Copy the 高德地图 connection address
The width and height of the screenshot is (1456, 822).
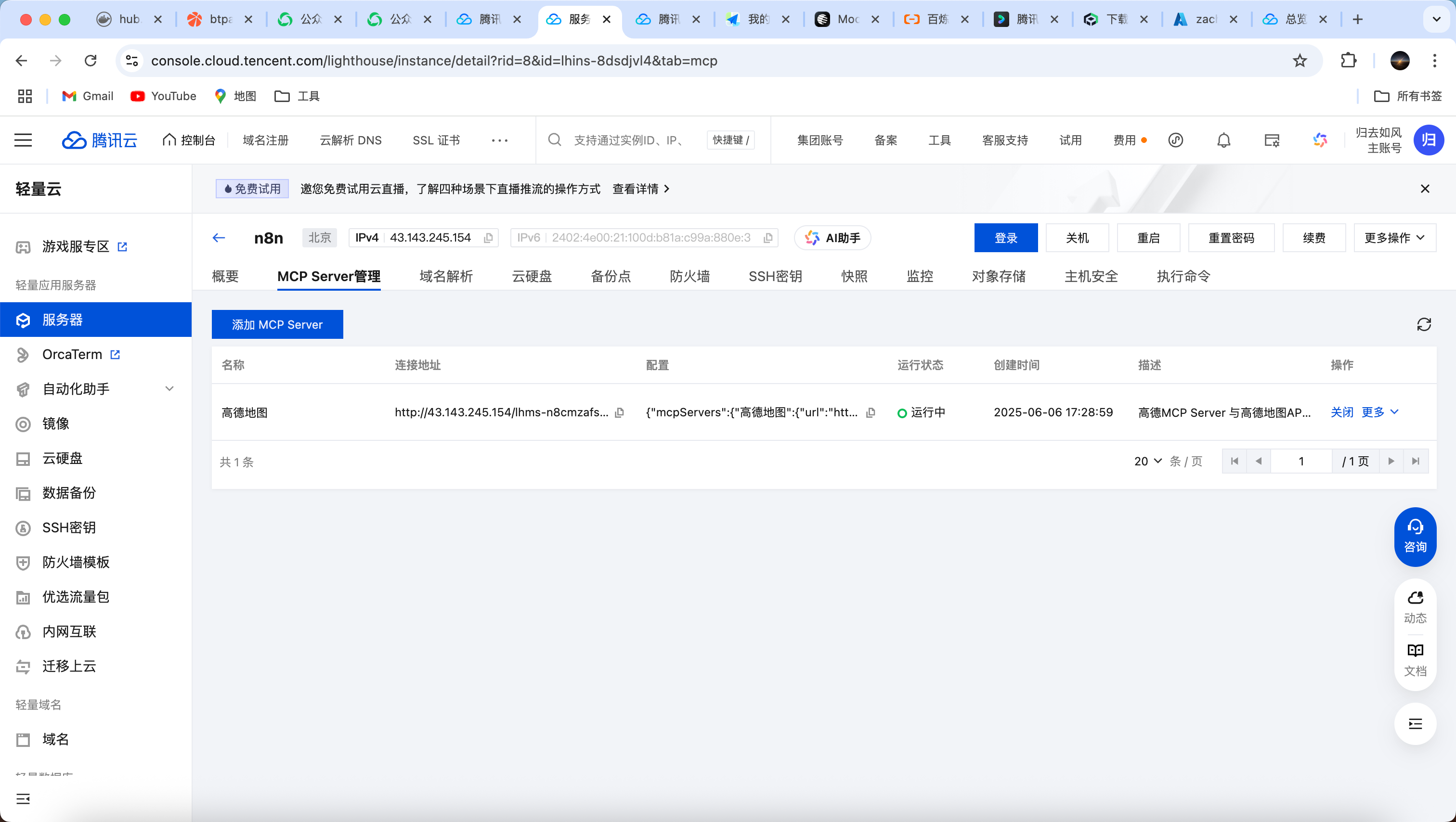[x=620, y=413]
